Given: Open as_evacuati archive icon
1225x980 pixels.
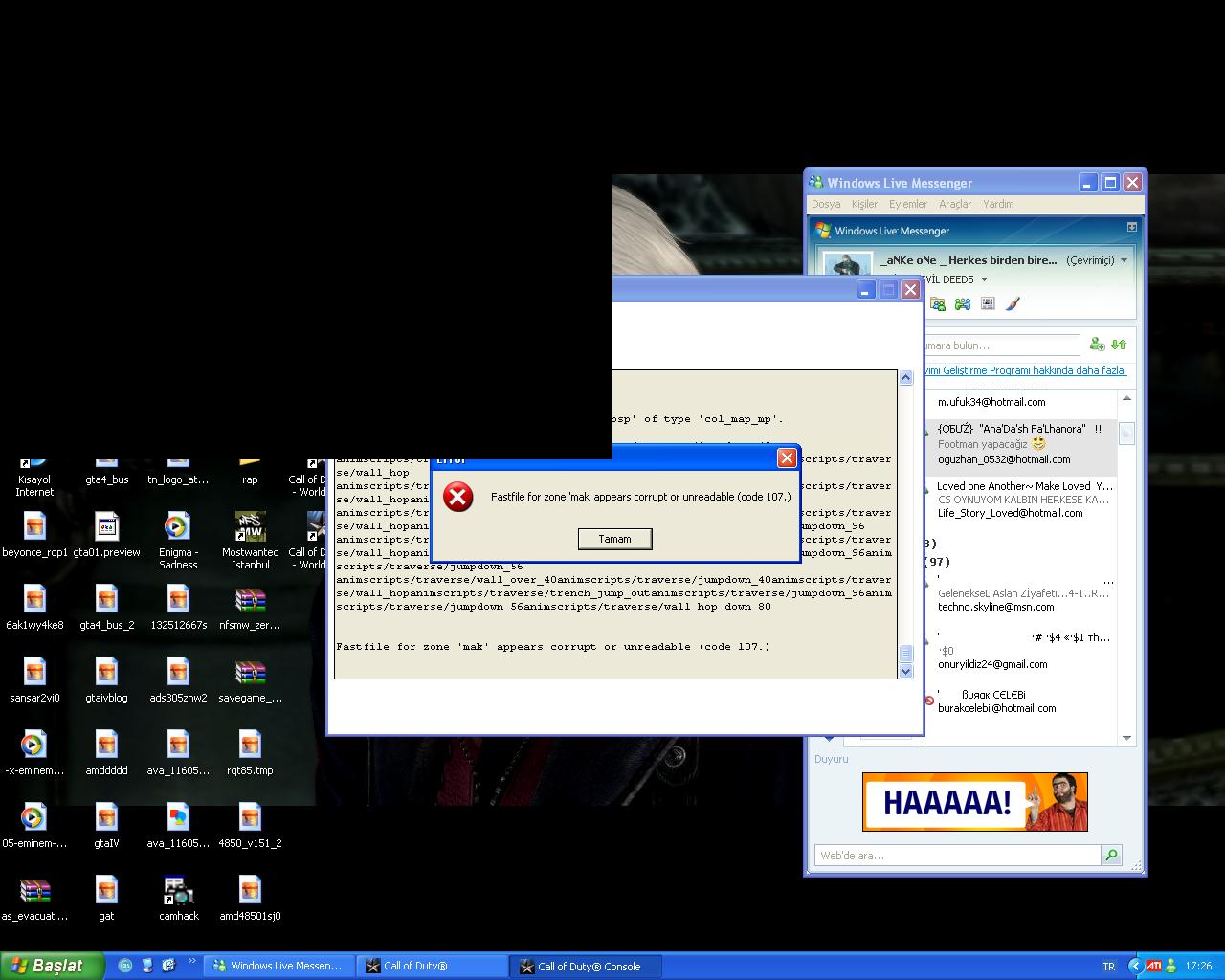Looking at the screenshot, I should 34,899.
